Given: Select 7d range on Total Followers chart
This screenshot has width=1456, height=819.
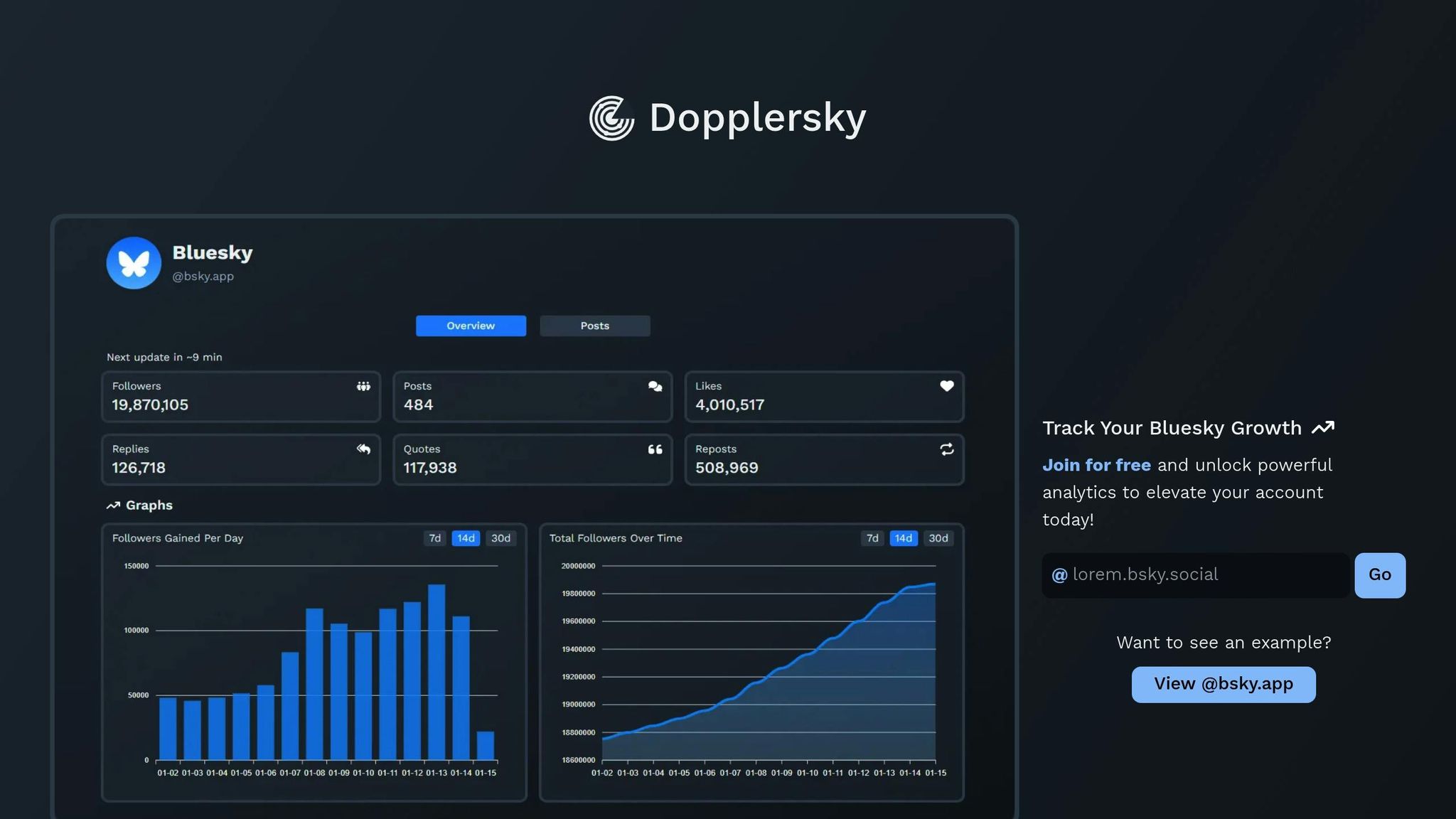Looking at the screenshot, I should (872, 538).
